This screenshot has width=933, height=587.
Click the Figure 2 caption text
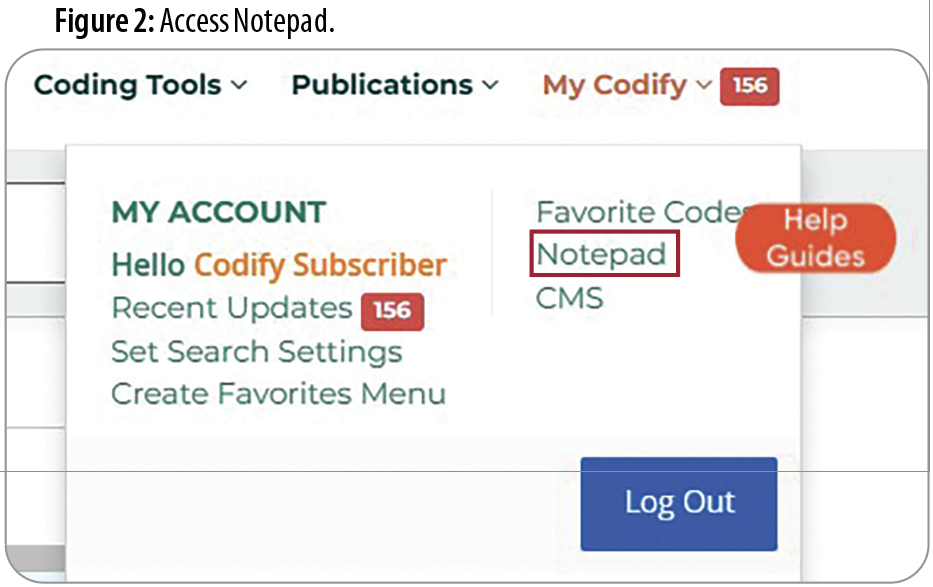tap(195, 21)
